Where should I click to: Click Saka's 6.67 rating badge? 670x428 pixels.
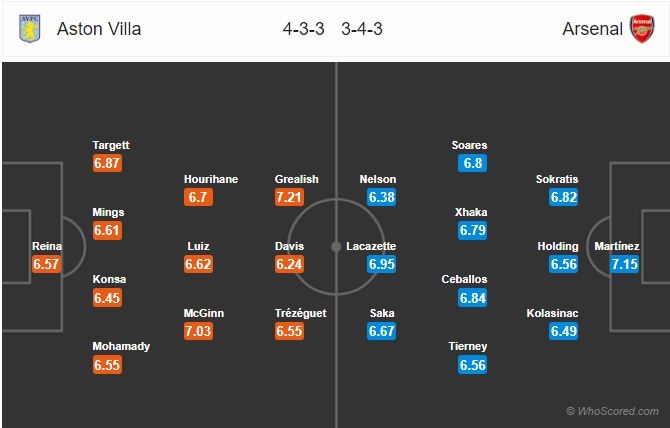tap(382, 331)
